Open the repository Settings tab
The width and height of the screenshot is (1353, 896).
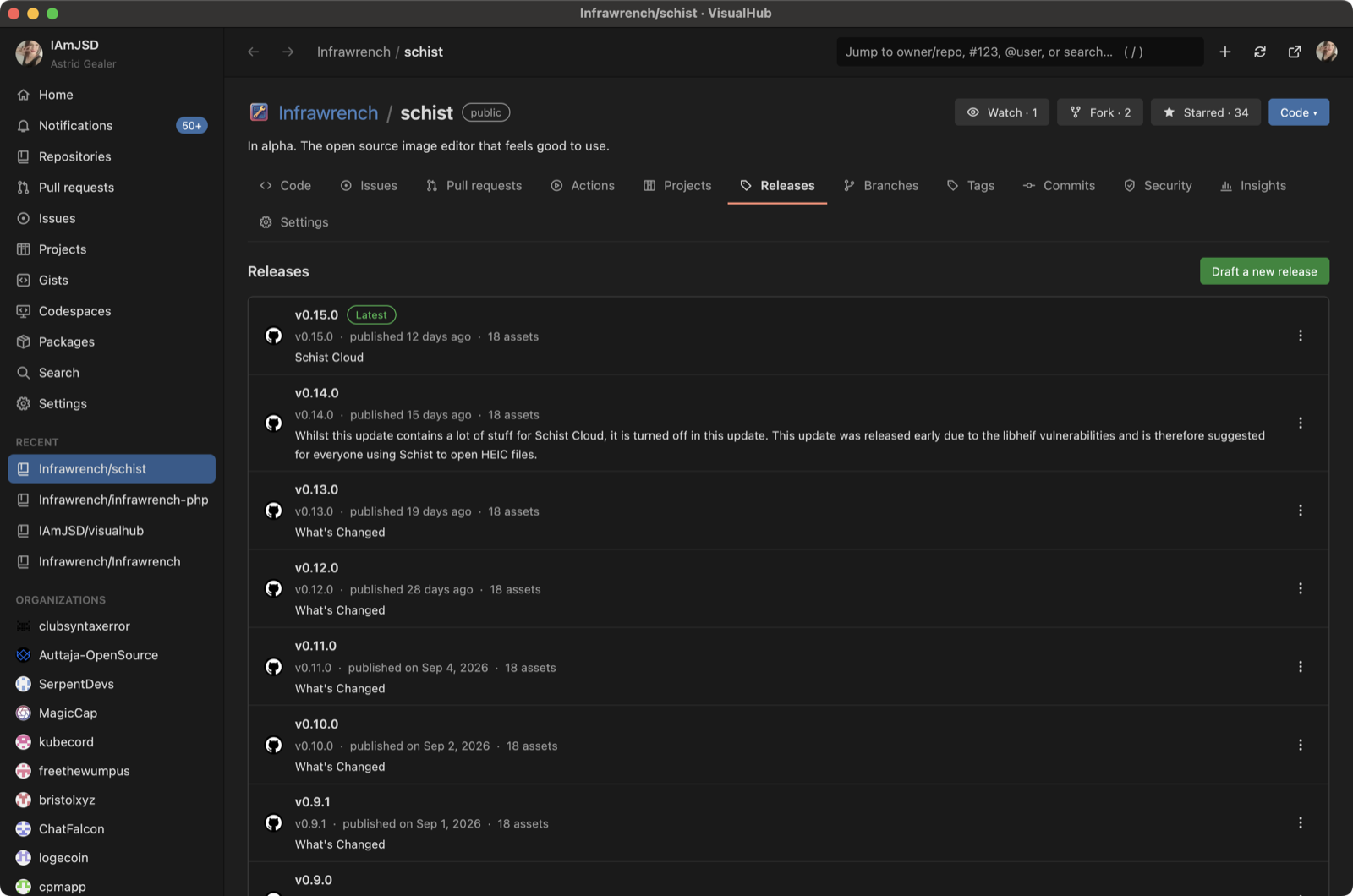pyautogui.click(x=293, y=222)
